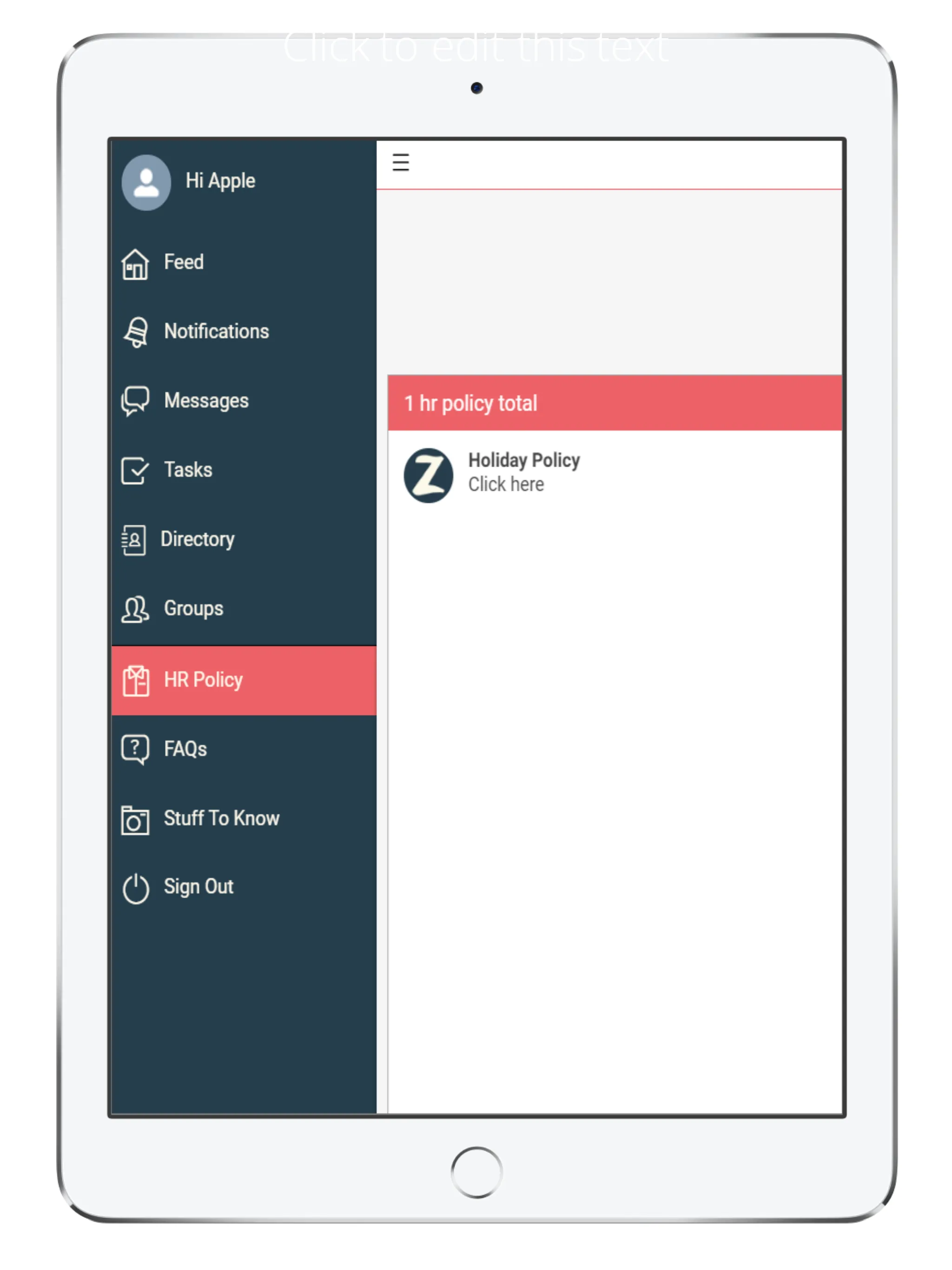This screenshot has height=1270, width=952.
Task: Select the Directory icon
Action: [x=135, y=538]
